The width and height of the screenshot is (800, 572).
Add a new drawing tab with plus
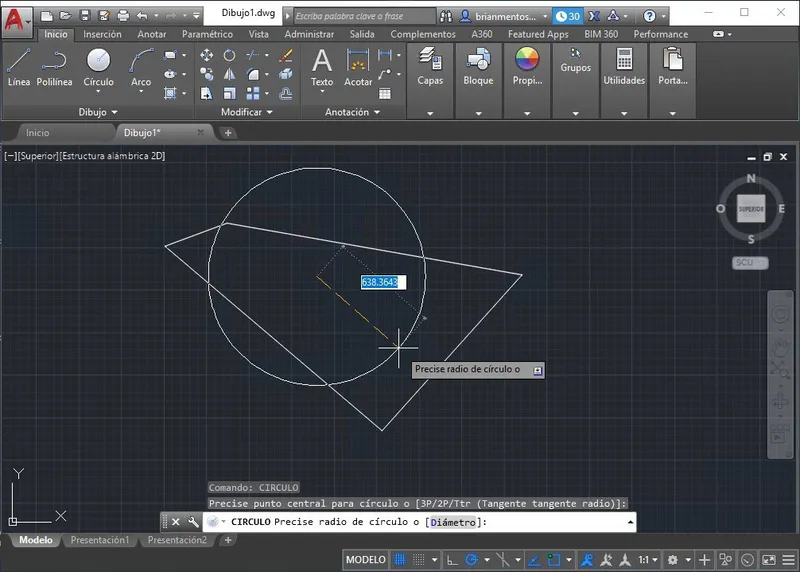228,133
